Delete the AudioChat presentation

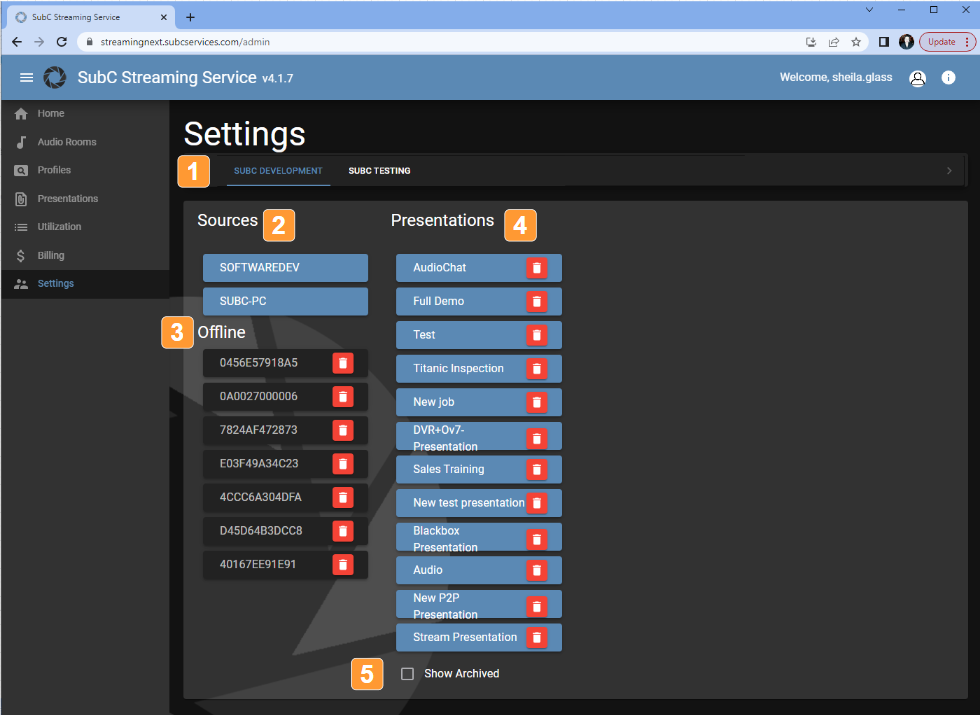(x=536, y=268)
